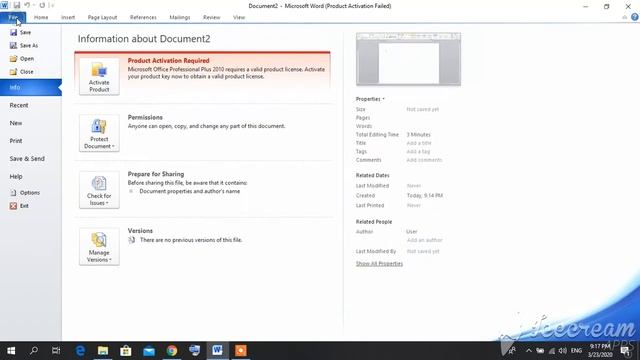This screenshot has width=640, height=360.
Task: Click the Author name 'User'
Action: coord(411,232)
